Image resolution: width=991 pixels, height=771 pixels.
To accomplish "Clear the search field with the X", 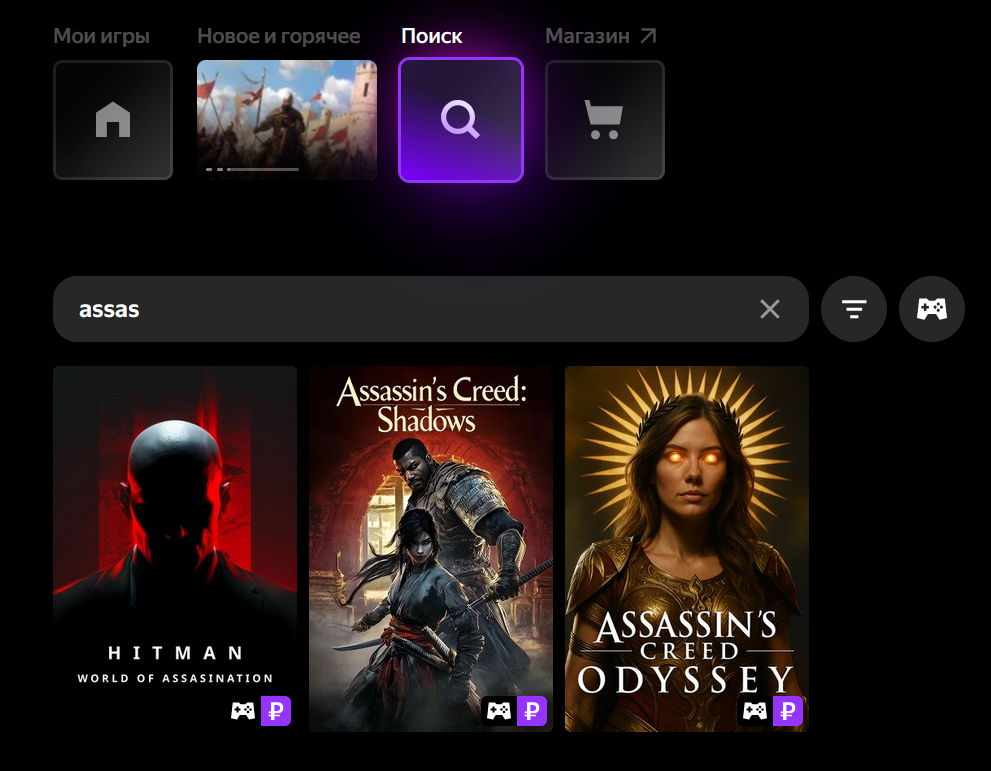I will click(769, 309).
